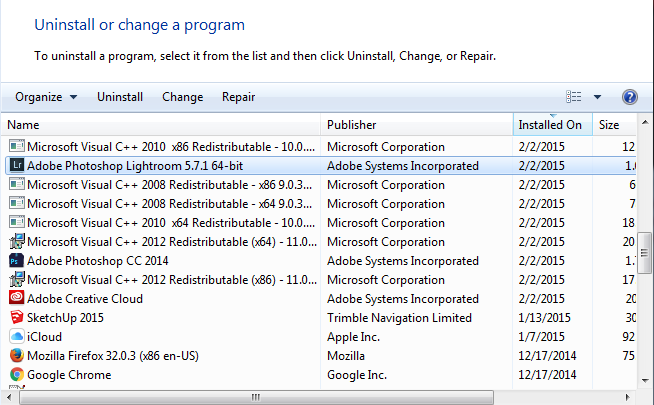Click the horizontal scrollbar thumb
The image size is (654, 405).
[x=257, y=397]
